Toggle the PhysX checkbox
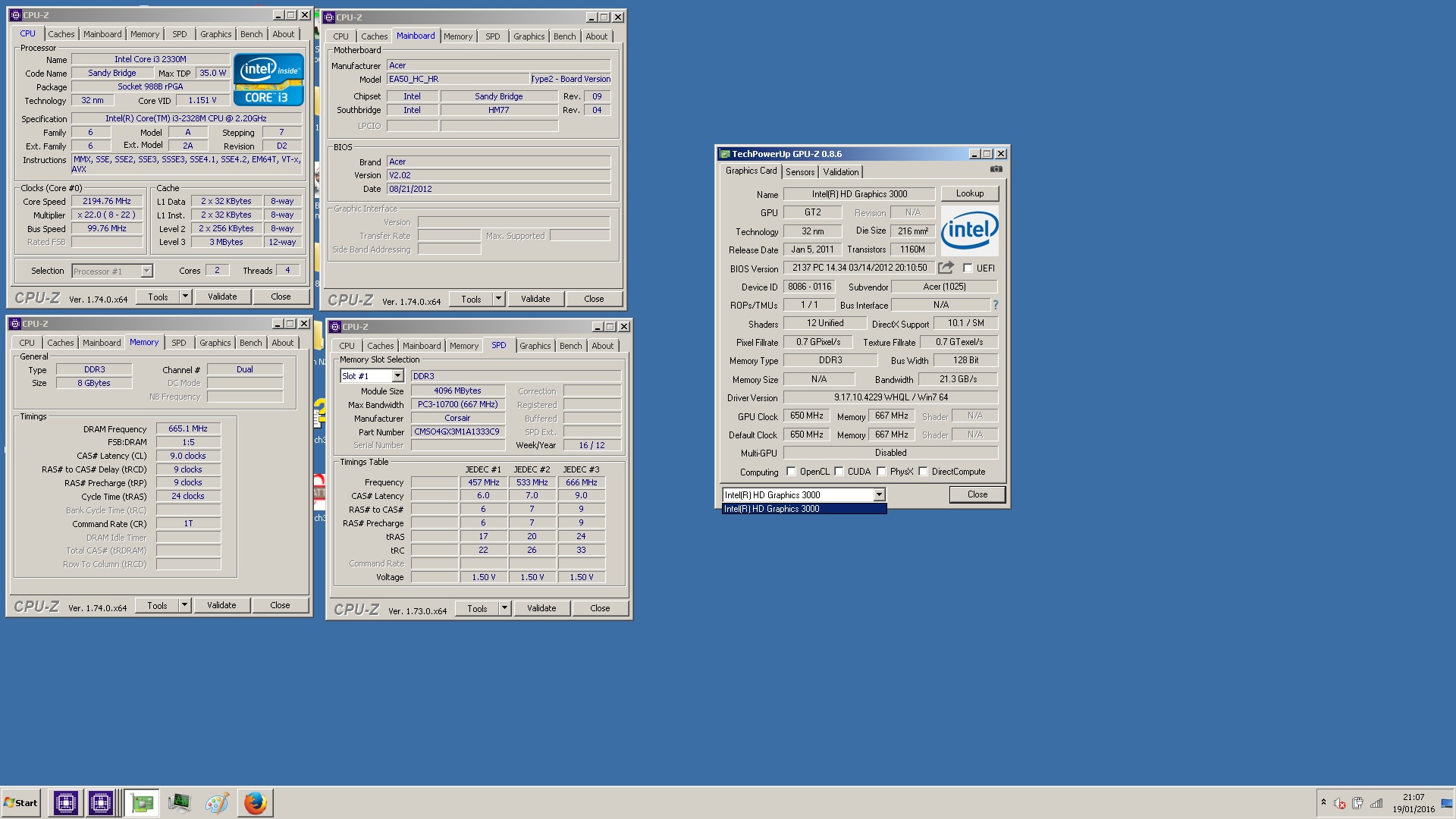Viewport: 1456px width, 819px height. point(881,471)
